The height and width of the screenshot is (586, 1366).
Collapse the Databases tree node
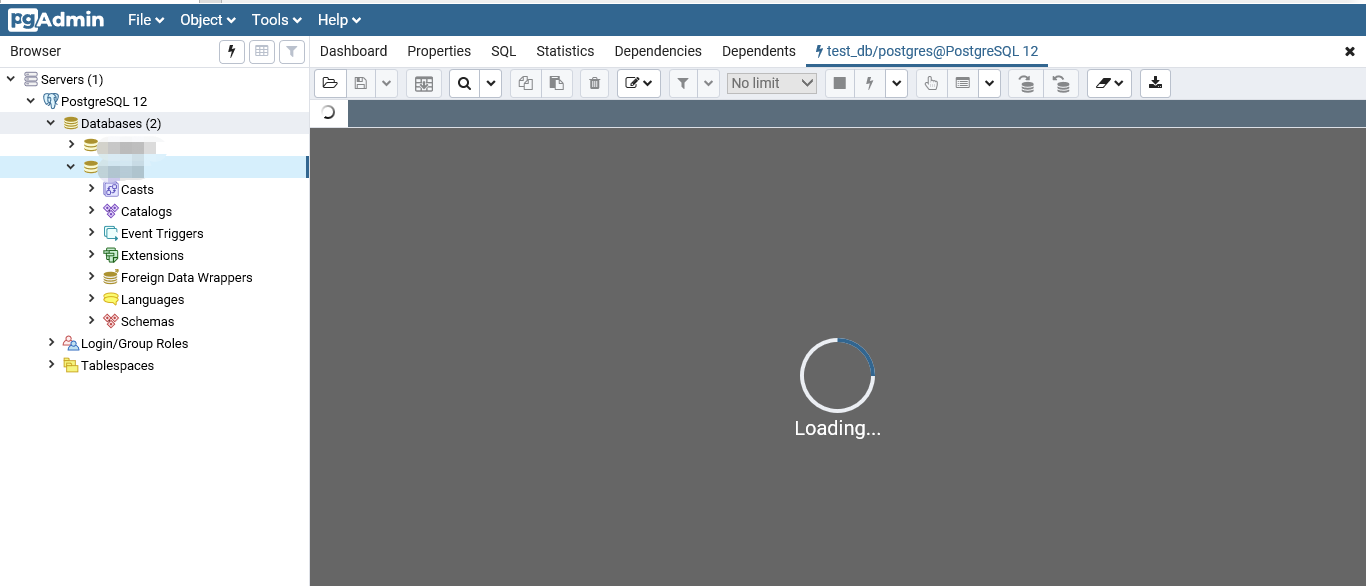(50, 123)
